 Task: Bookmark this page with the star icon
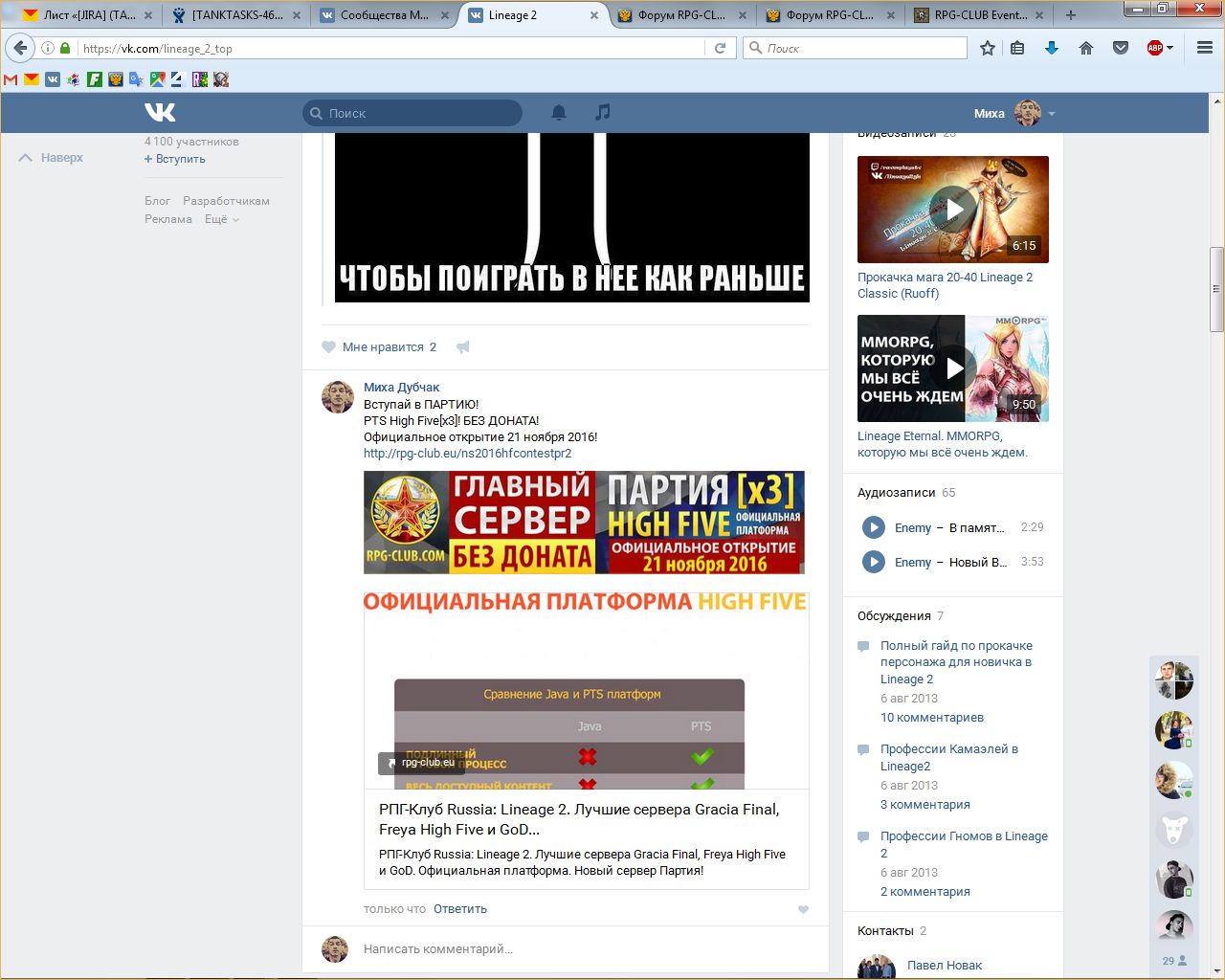click(988, 48)
